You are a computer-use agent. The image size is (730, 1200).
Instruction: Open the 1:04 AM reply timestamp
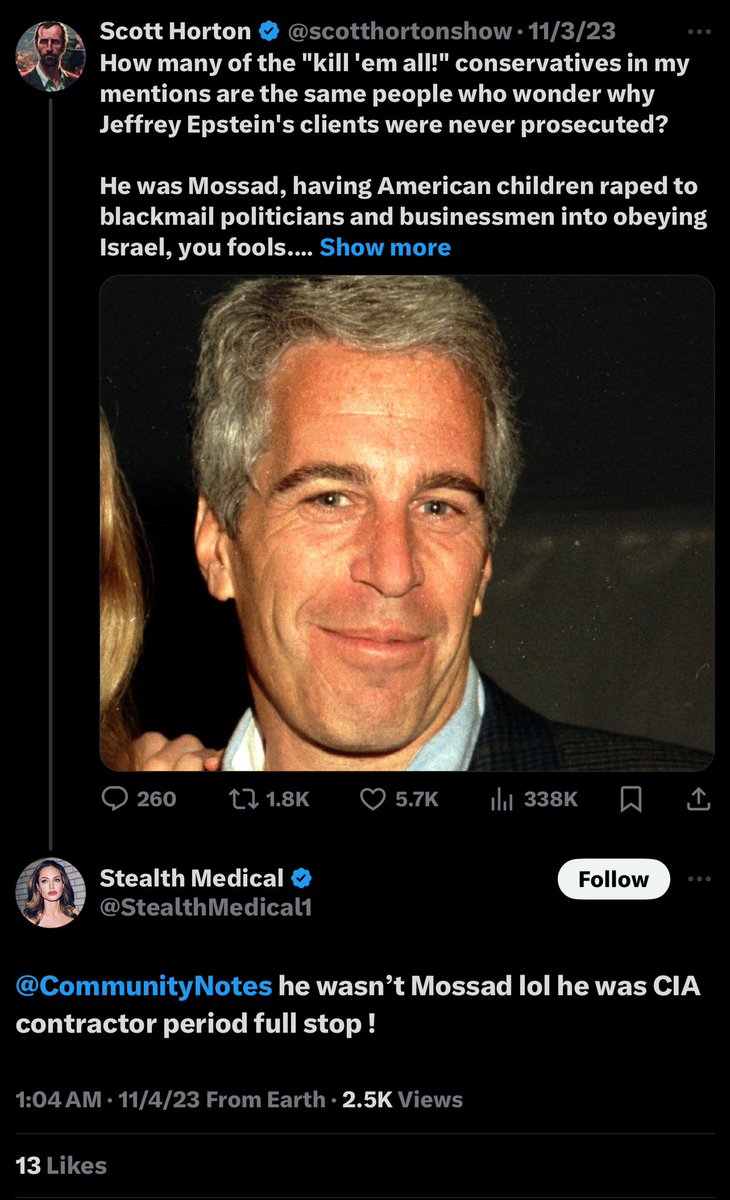point(57,1100)
